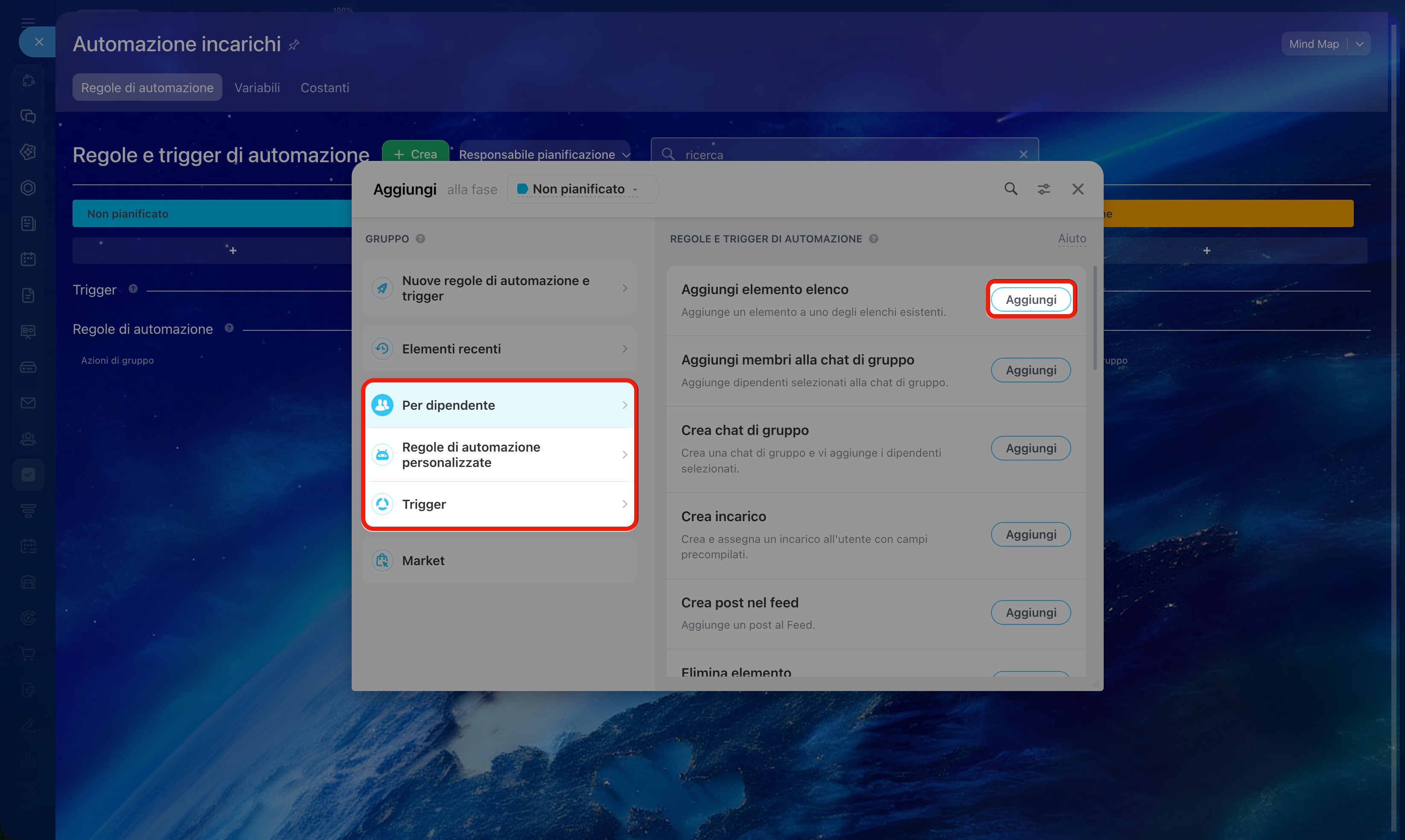Select the Non pianificato stage header

pyautogui.click(x=212, y=213)
